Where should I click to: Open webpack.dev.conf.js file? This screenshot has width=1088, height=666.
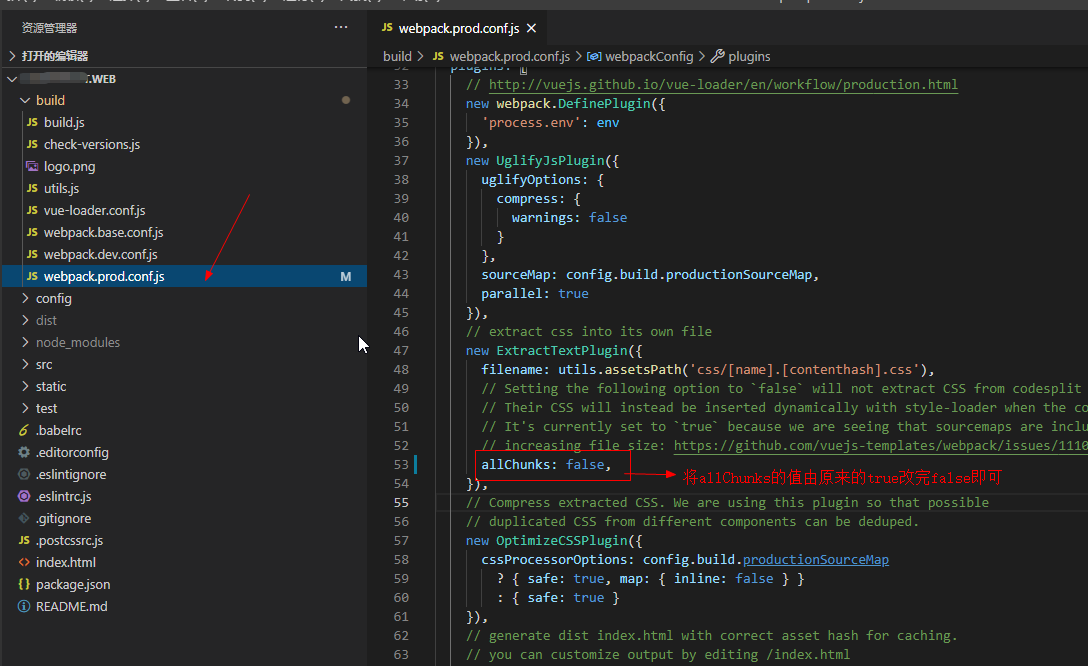[x=101, y=255]
